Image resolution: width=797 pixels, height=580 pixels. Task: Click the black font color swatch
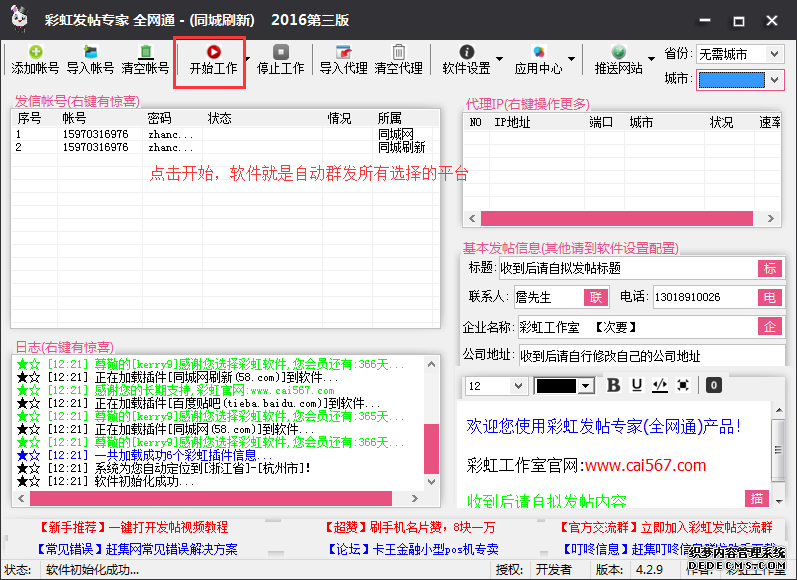556,386
